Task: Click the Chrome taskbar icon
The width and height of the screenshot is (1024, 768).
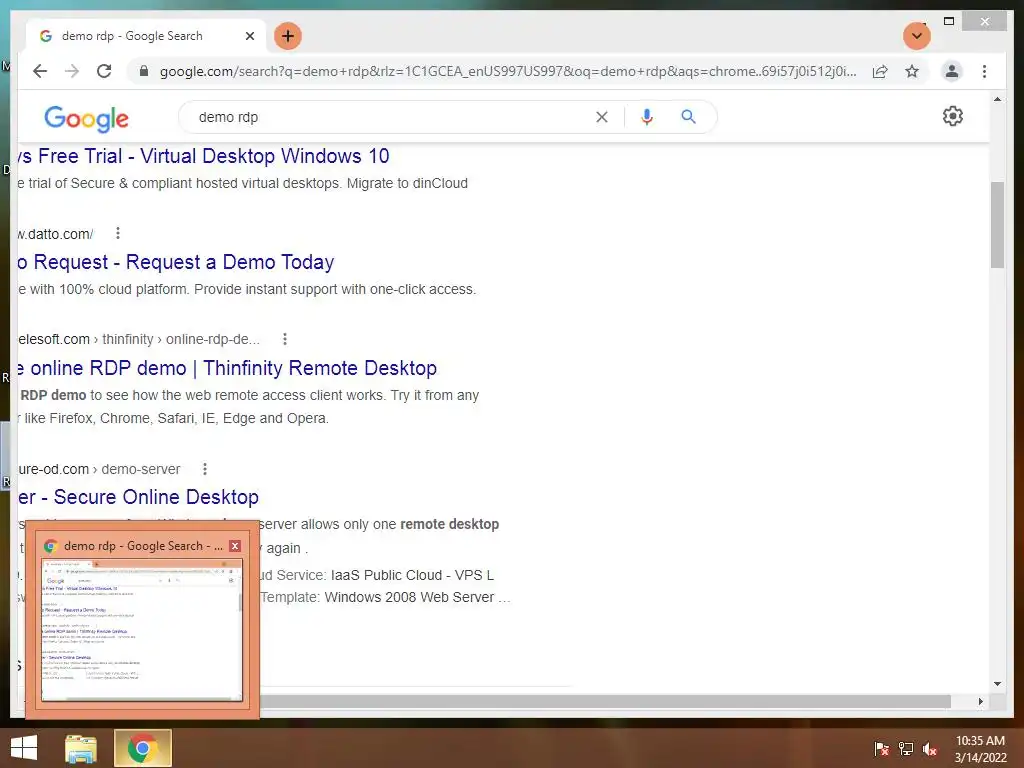Action: 142,748
